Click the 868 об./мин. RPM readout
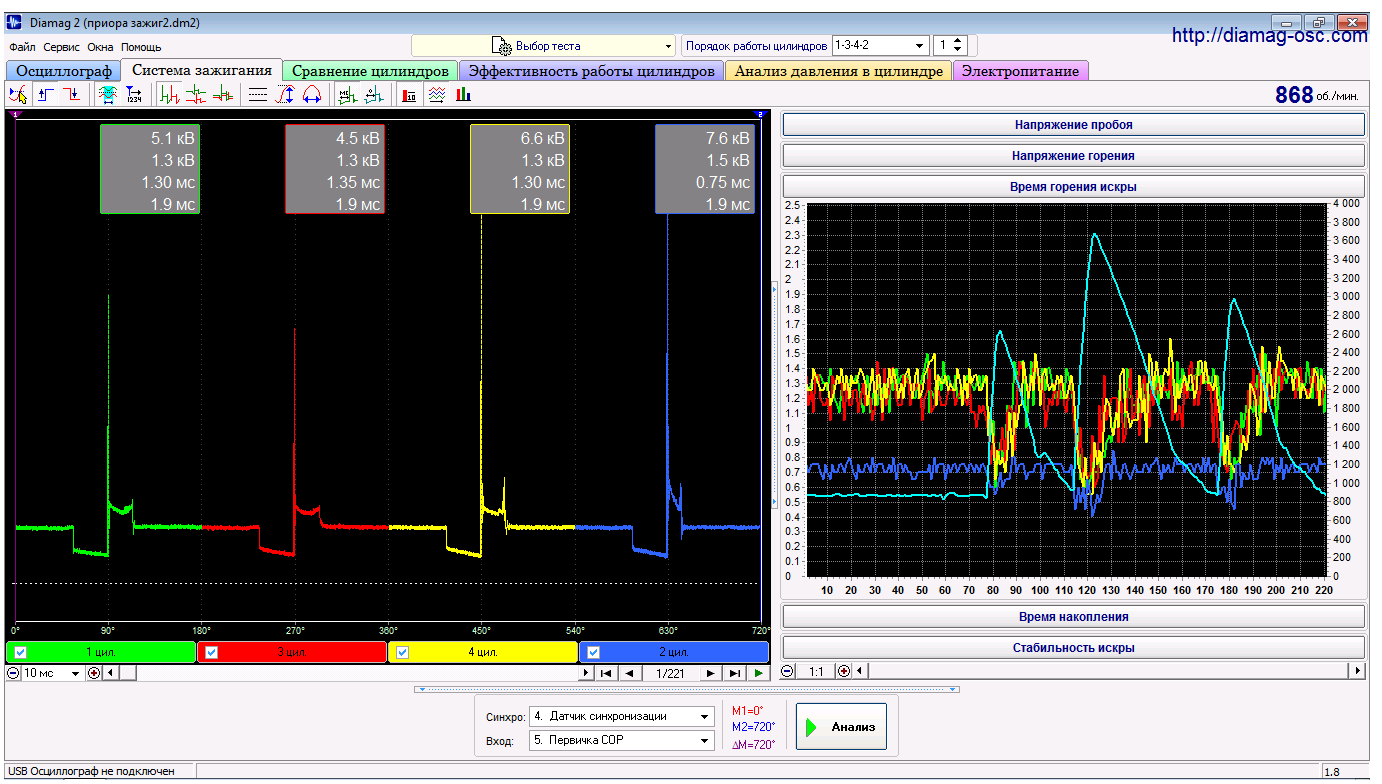 pyautogui.click(x=1317, y=95)
